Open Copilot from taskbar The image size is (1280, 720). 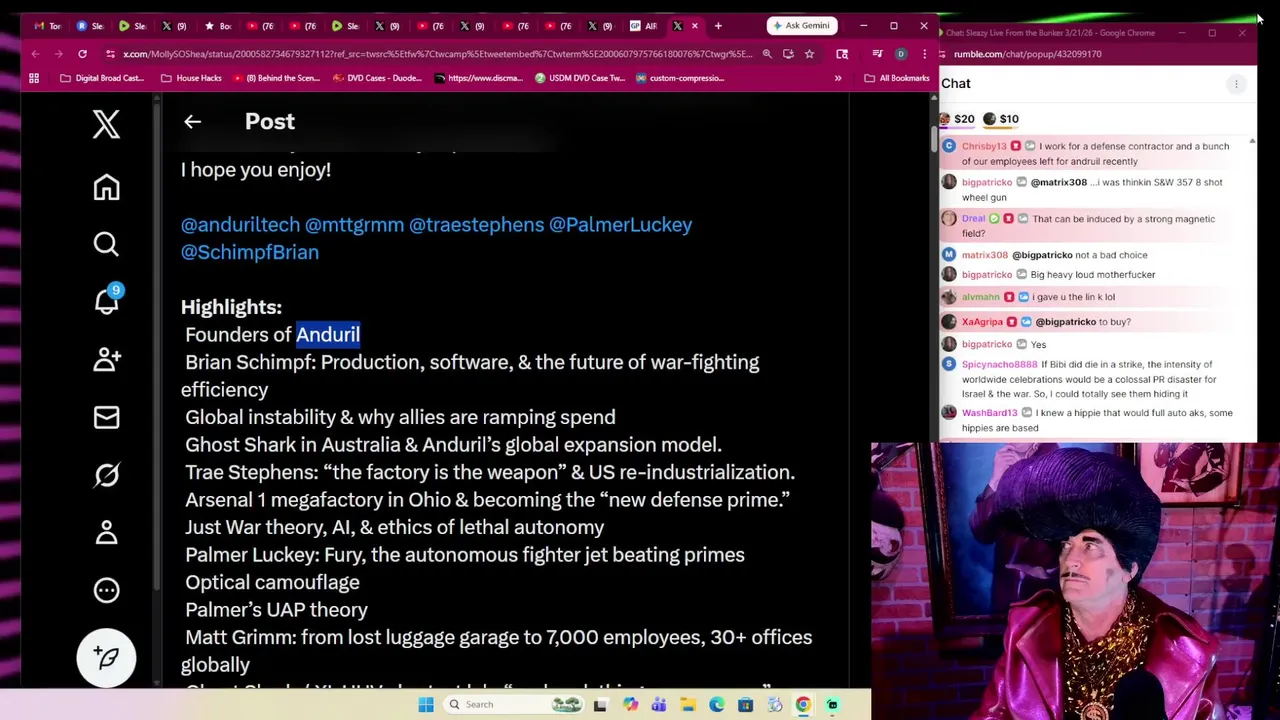(x=630, y=704)
